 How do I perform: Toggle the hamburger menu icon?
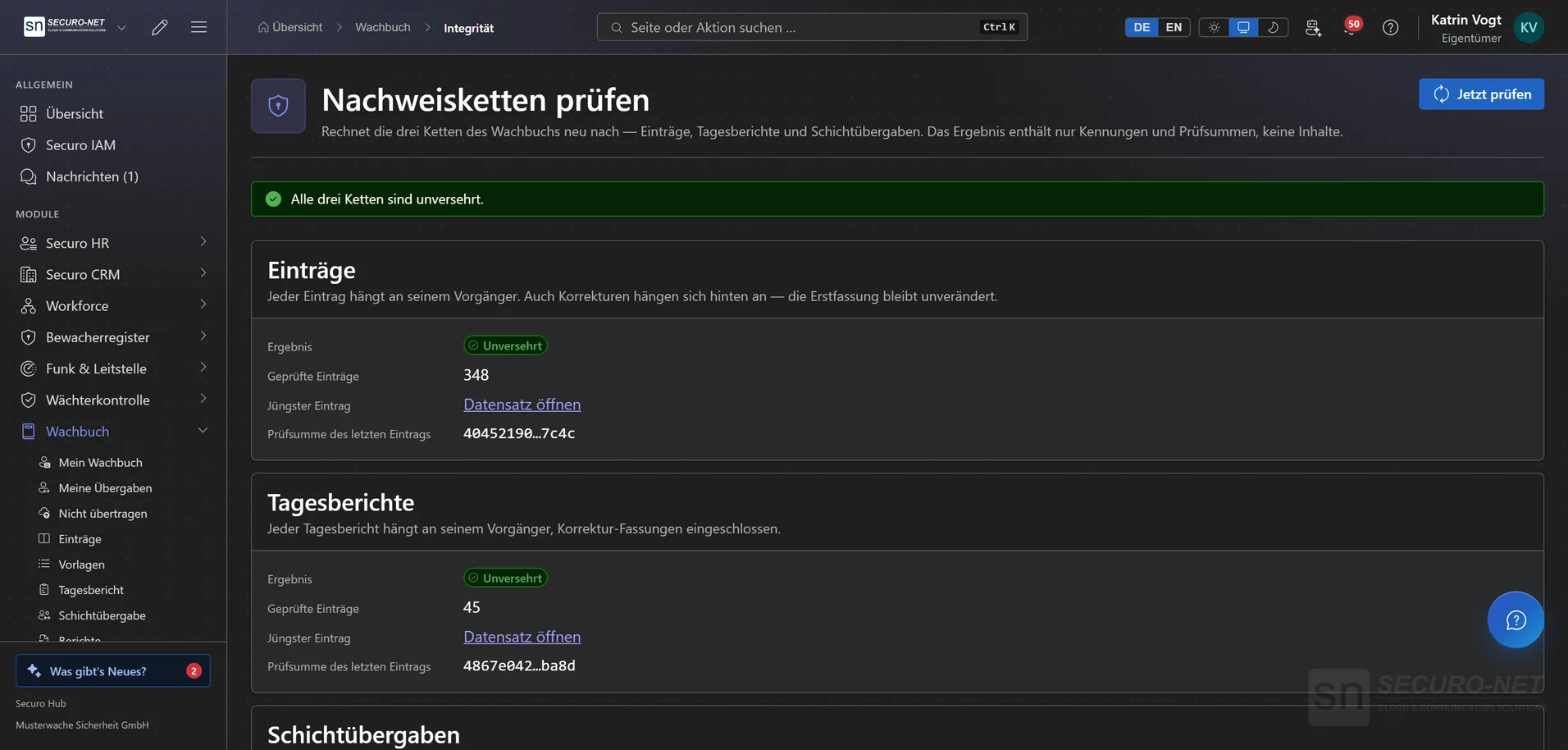pos(198,27)
